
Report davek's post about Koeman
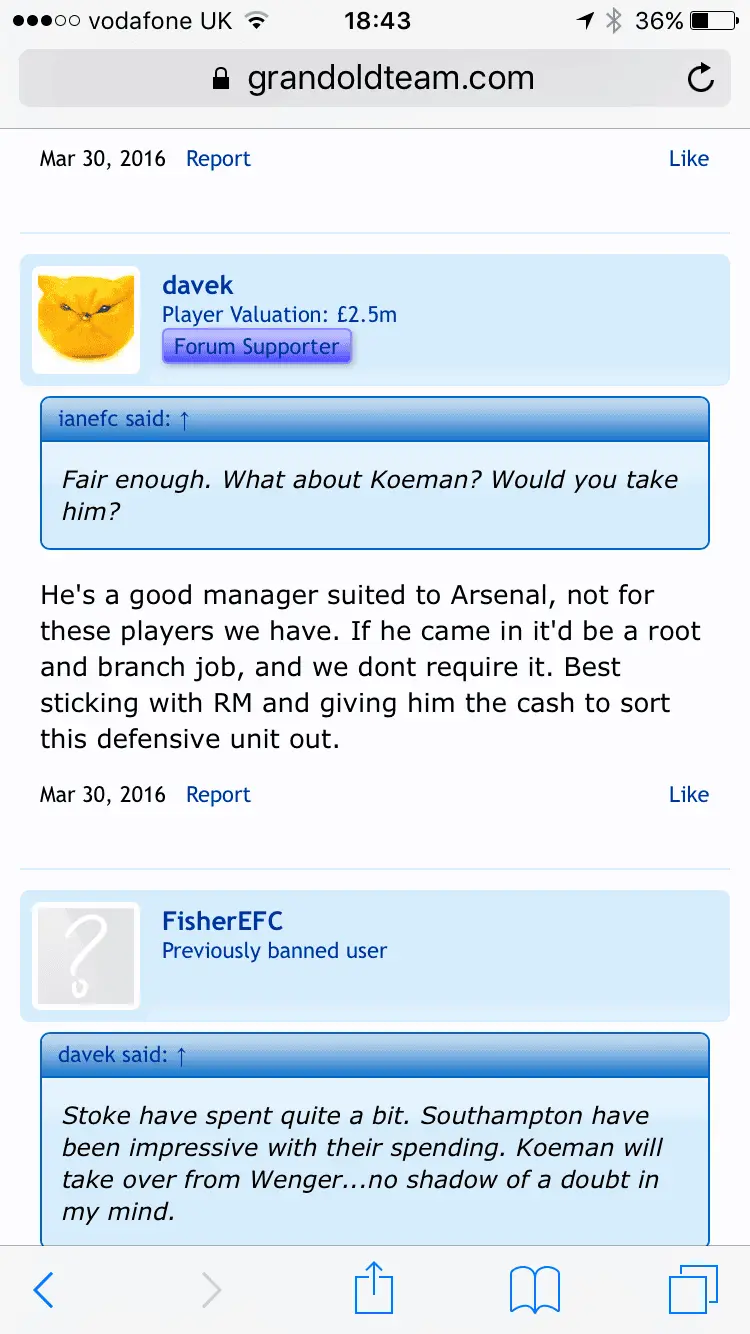coord(218,795)
